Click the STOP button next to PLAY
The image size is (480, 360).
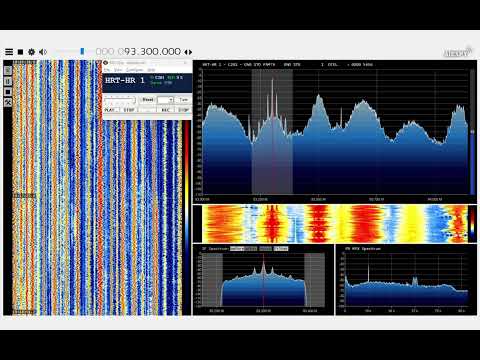click(x=129, y=110)
